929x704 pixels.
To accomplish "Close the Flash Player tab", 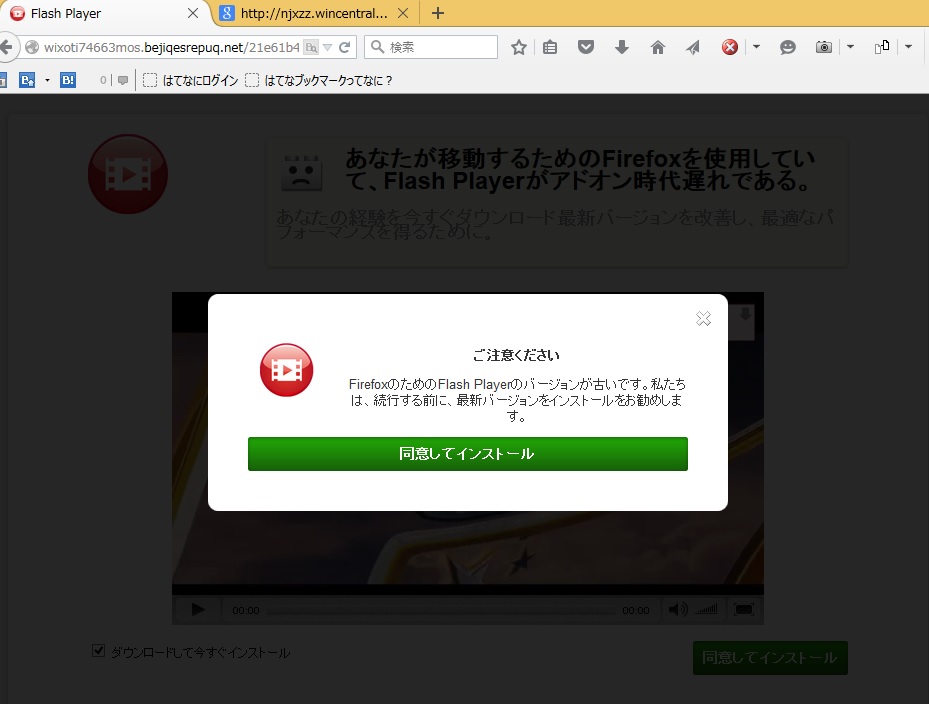I will tap(193, 13).
